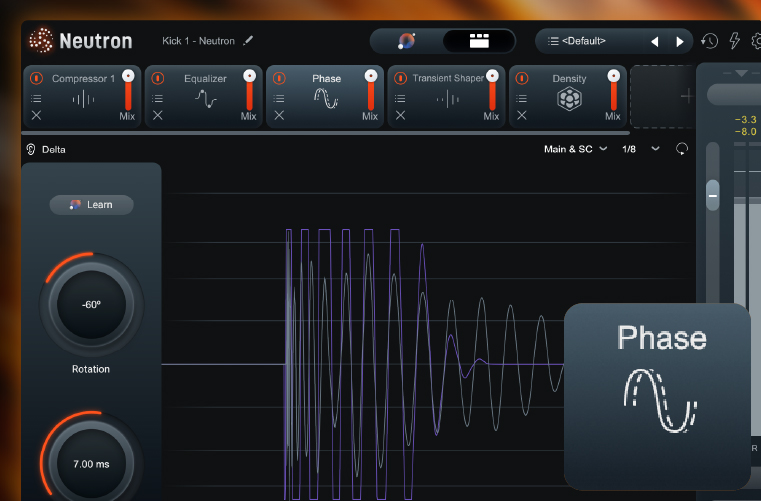Click the reset loop icon next to 1/8
This screenshot has height=501, width=761.
[682, 149]
